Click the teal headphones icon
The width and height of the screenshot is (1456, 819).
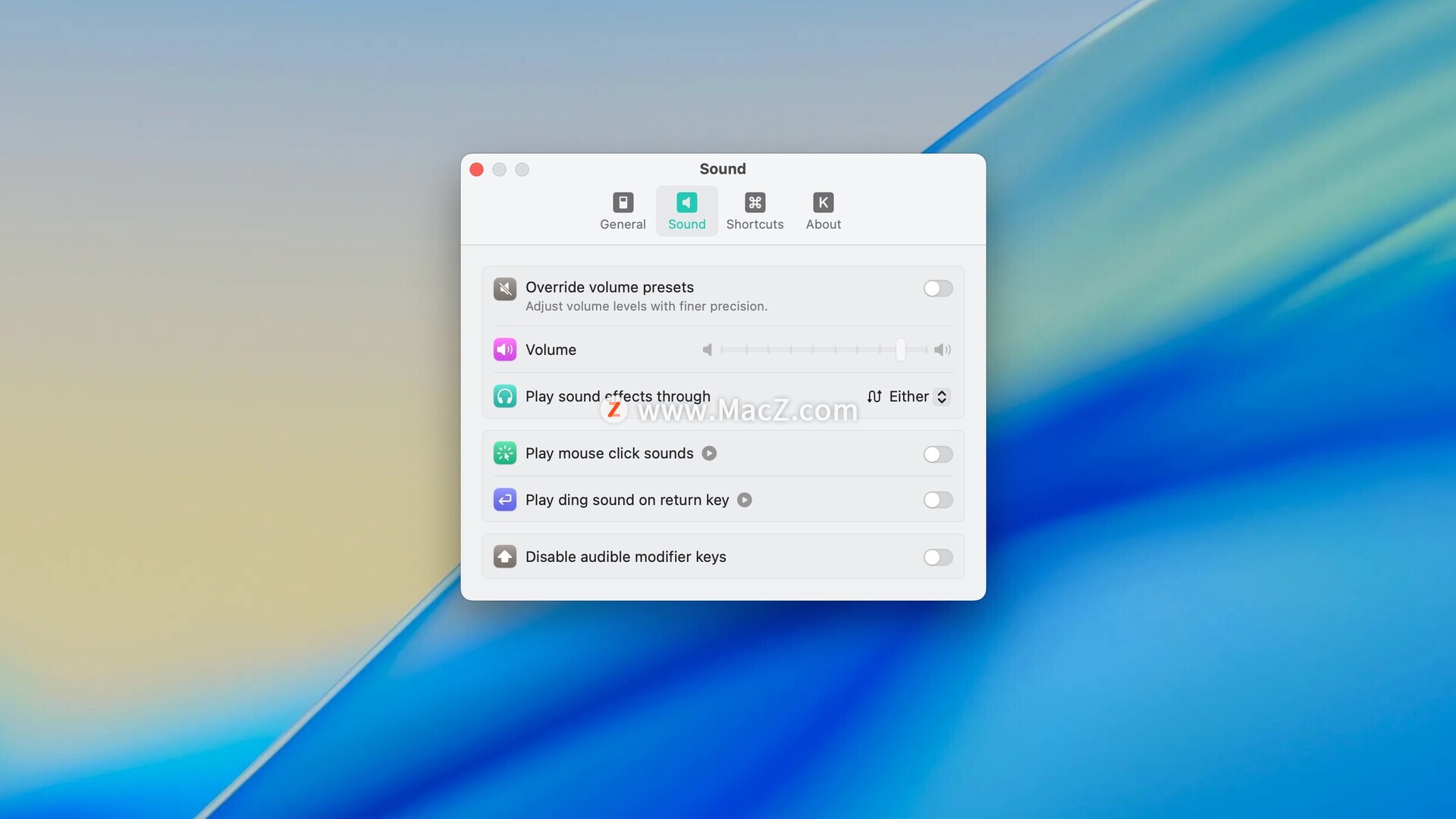[x=505, y=397]
